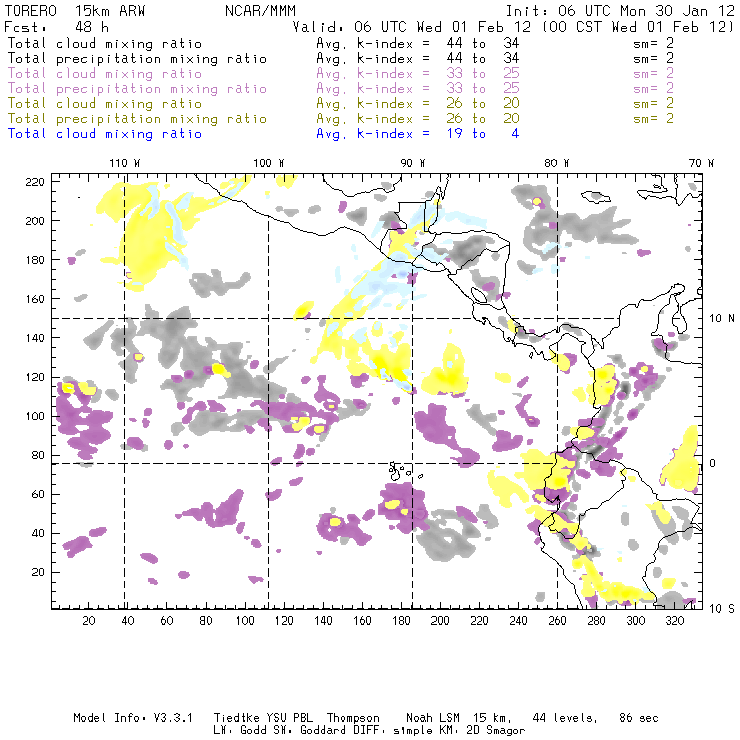Select the "40" tick on the vertical axis
This screenshot has height=740, width=740.
point(38,533)
